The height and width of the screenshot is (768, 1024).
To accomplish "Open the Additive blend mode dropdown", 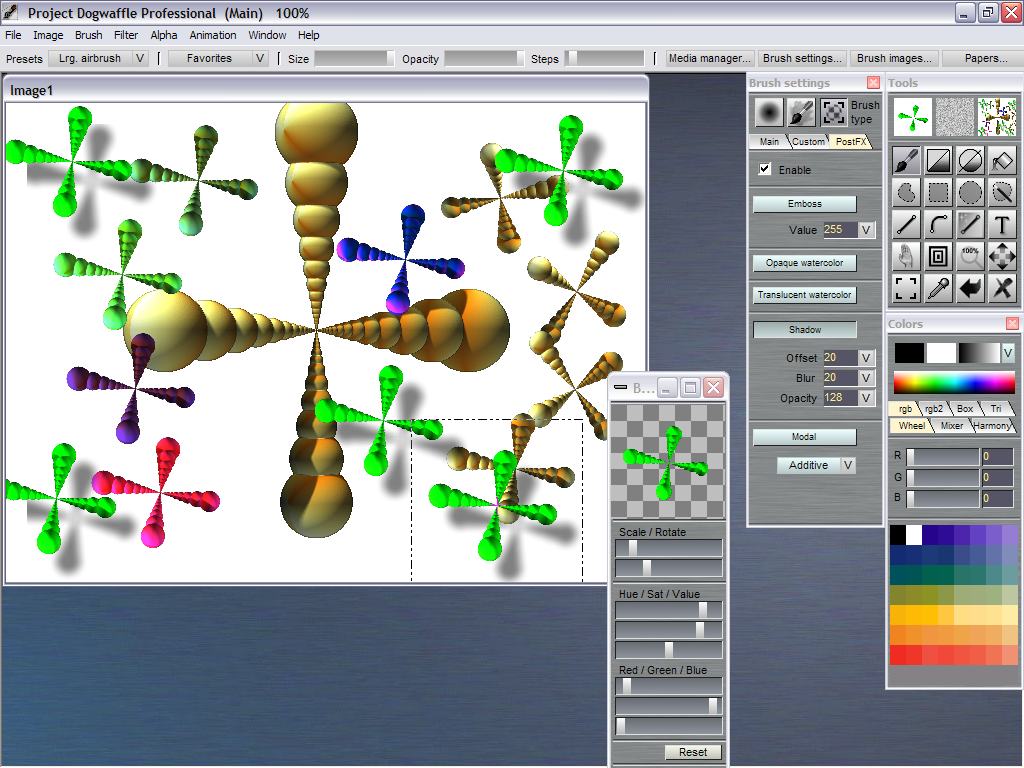I will click(x=848, y=465).
